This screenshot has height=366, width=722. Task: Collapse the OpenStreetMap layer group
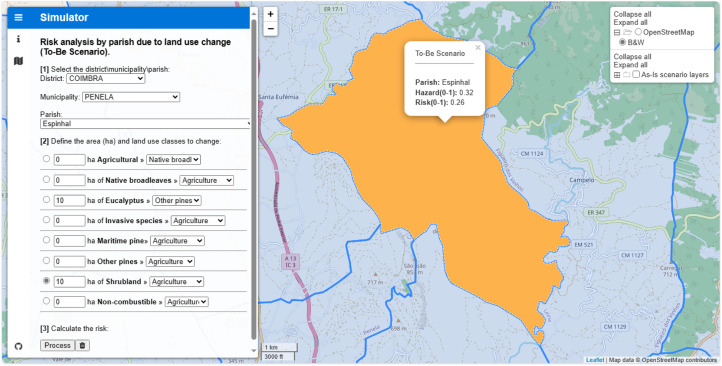click(617, 33)
